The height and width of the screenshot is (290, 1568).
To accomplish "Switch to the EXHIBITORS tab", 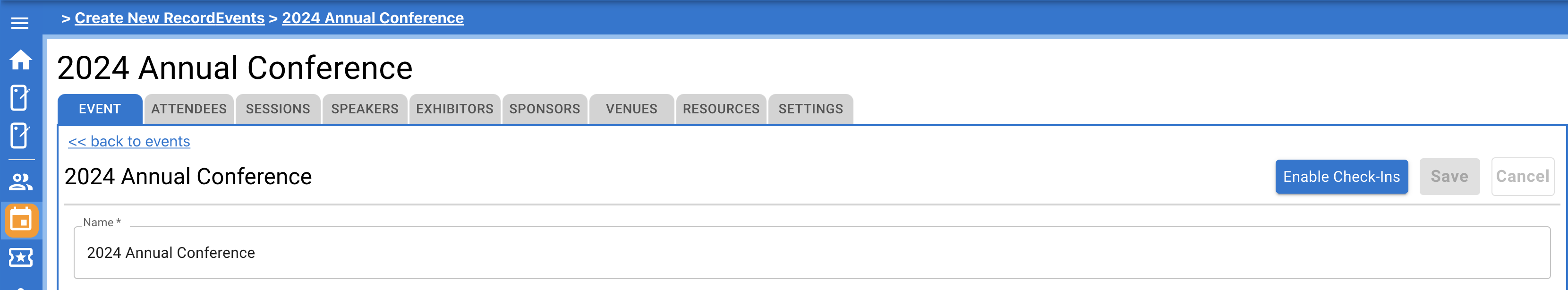I will pos(454,109).
